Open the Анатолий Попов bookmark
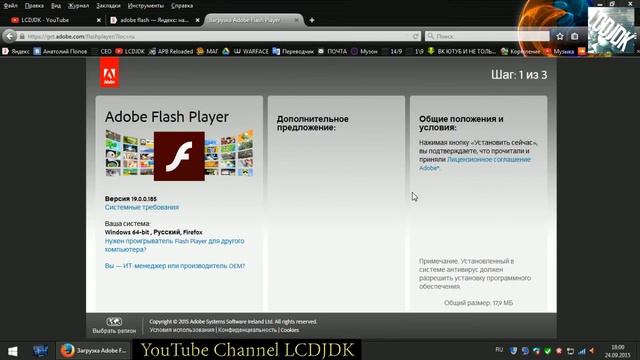 click(60, 51)
